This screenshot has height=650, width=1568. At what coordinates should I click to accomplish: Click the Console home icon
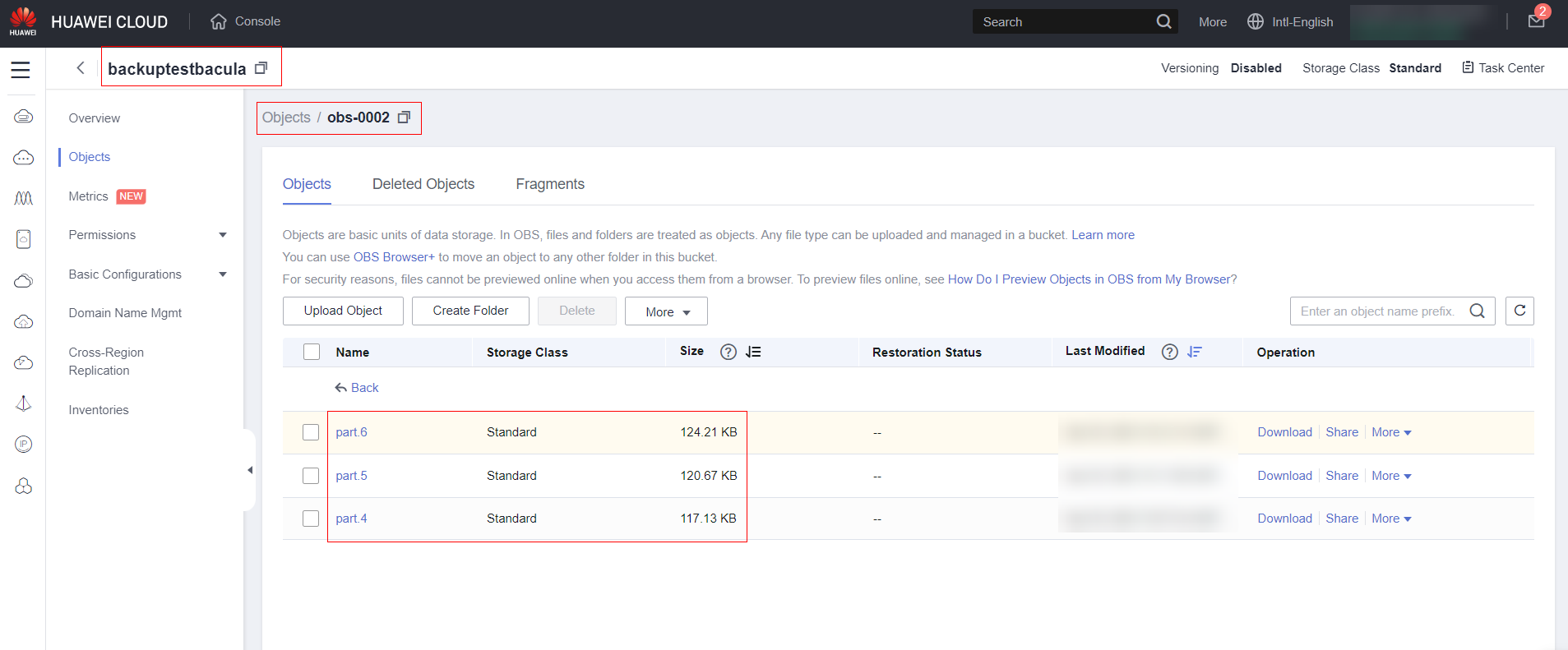tap(219, 21)
